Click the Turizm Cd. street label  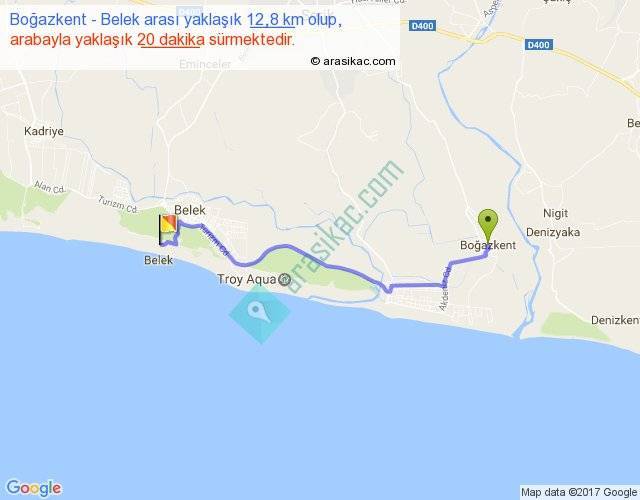point(118,204)
